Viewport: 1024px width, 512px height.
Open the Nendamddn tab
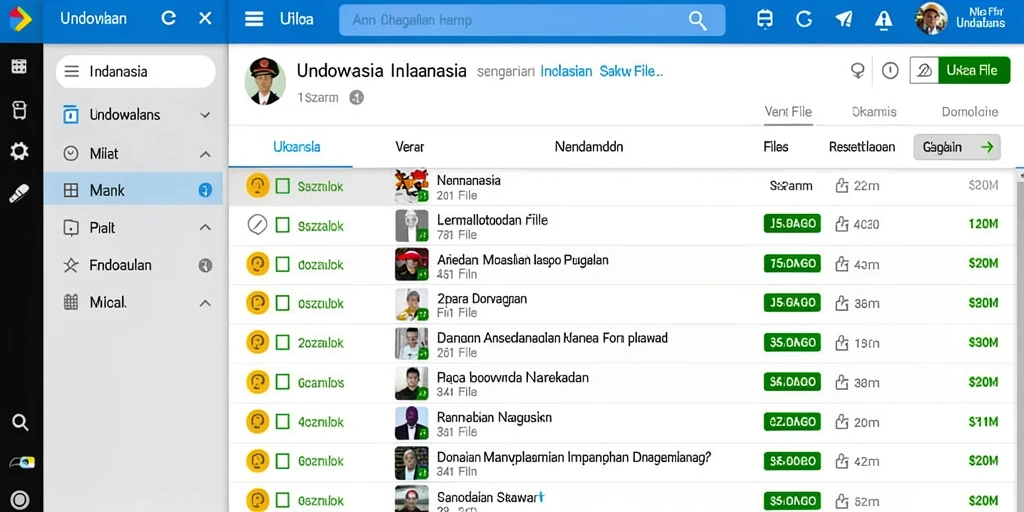(588, 147)
